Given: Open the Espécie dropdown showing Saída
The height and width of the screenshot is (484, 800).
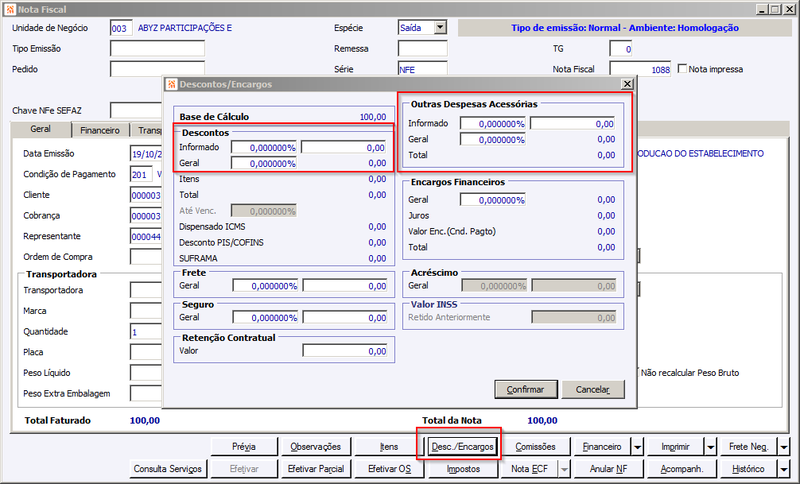Looking at the screenshot, I should click(440, 28).
